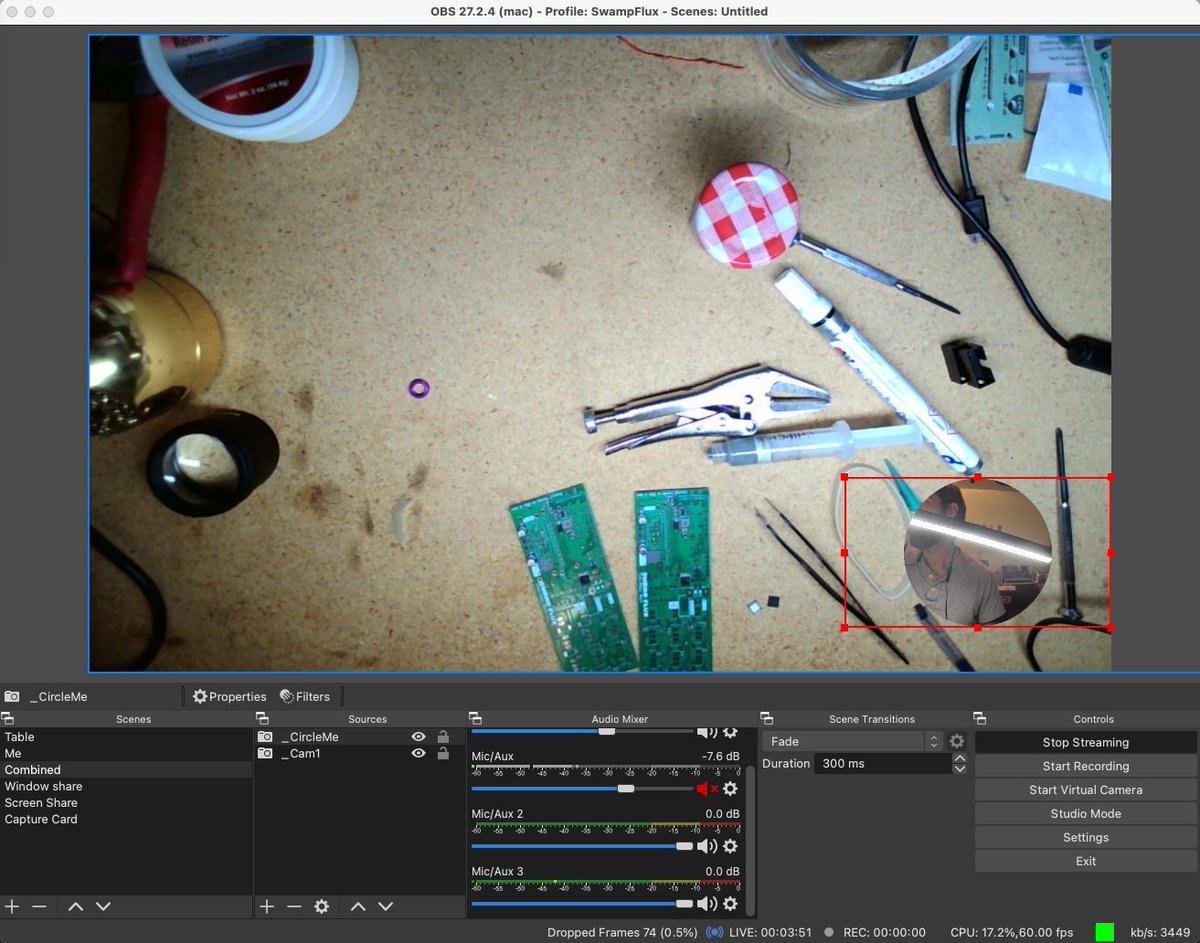Move _Cam1 up using the Sources up arrow
1200x943 pixels.
[x=358, y=906]
